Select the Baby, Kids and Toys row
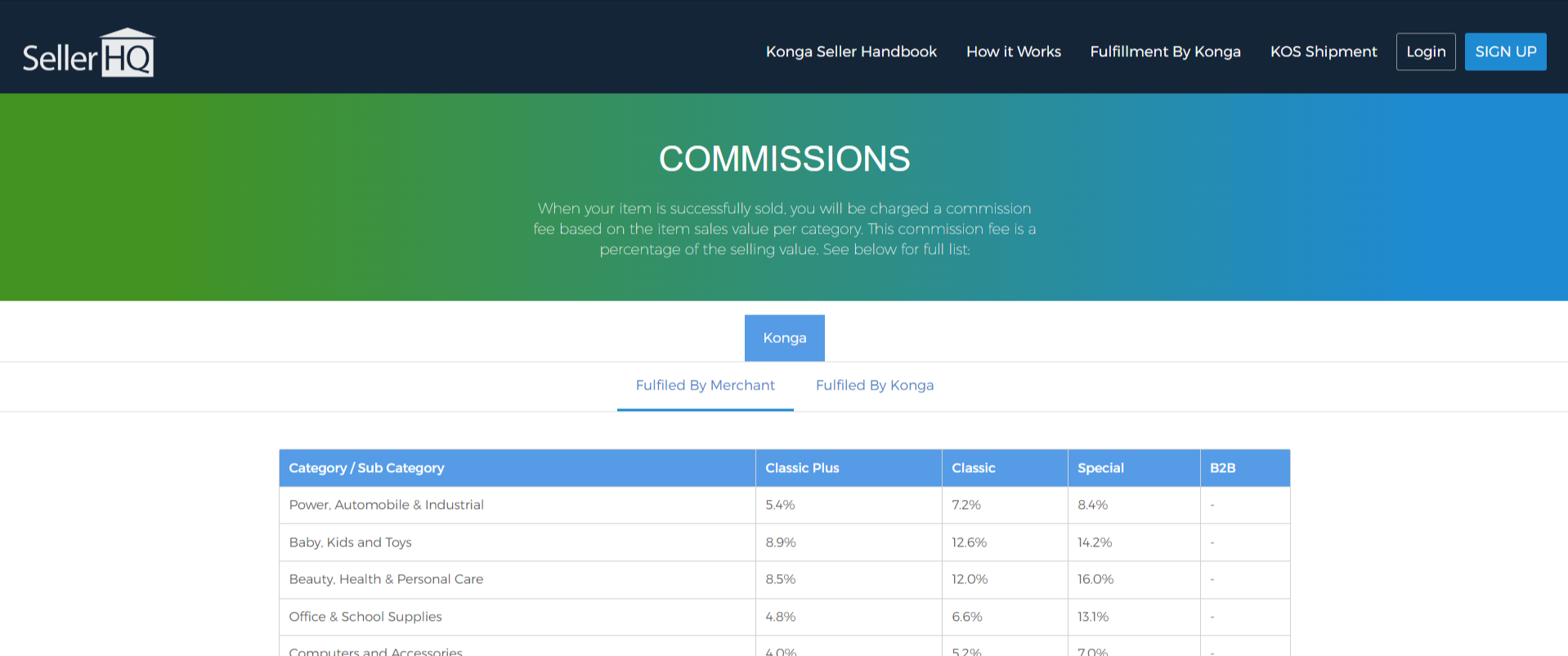This screenshot has width=1568, height=656. (x=350, y=542)
